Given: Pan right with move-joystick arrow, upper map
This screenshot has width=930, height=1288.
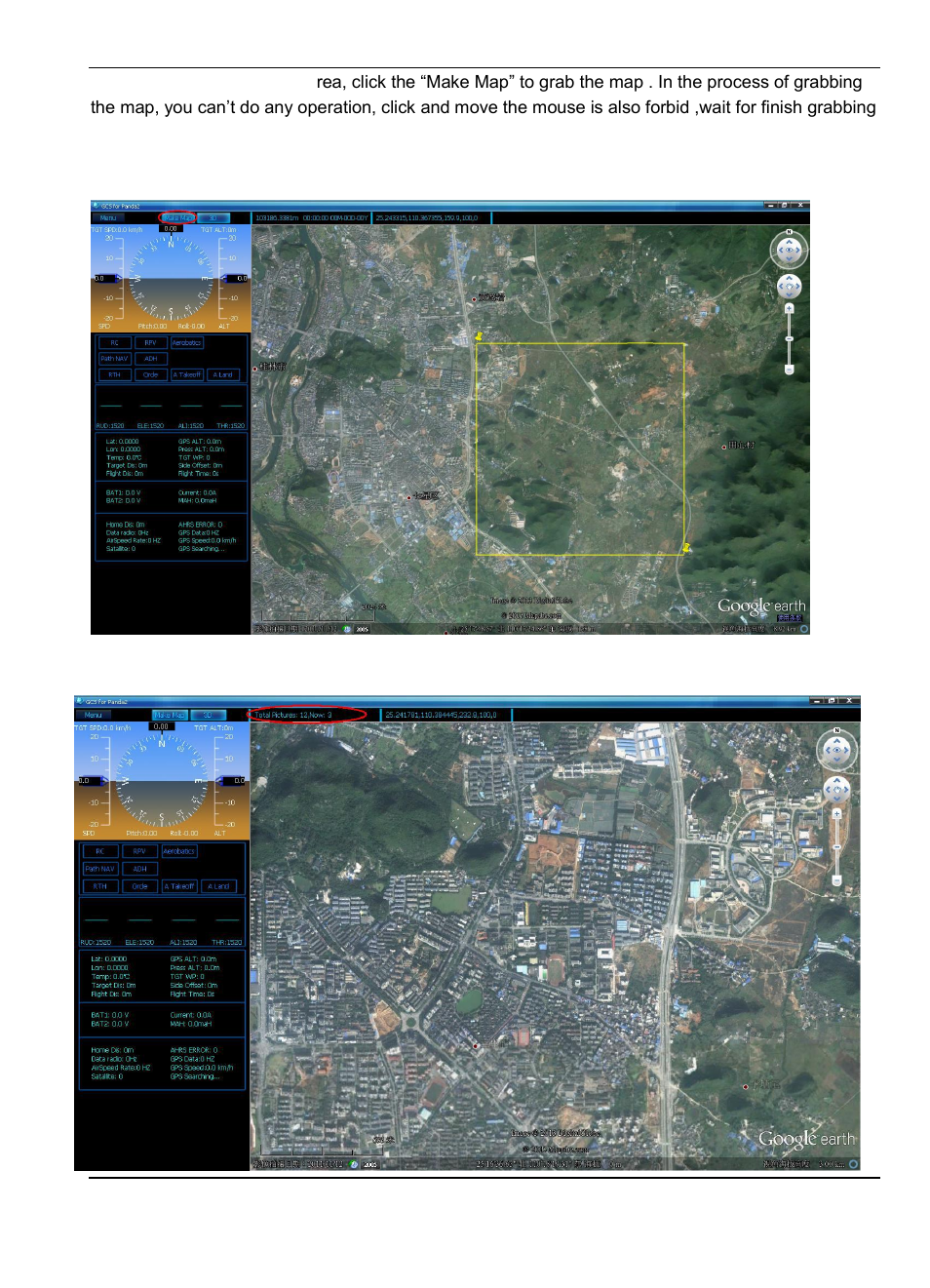Looking at the screenshot, I should (797, 286).
